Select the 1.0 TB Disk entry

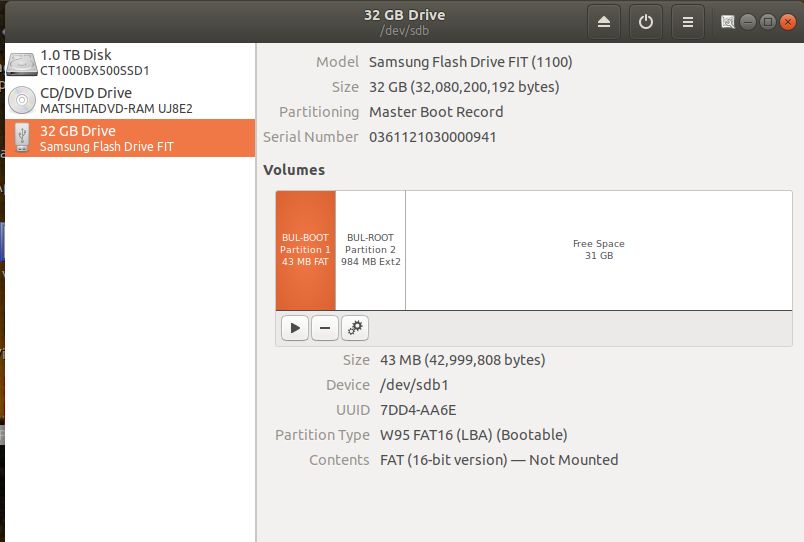(130, 62)
